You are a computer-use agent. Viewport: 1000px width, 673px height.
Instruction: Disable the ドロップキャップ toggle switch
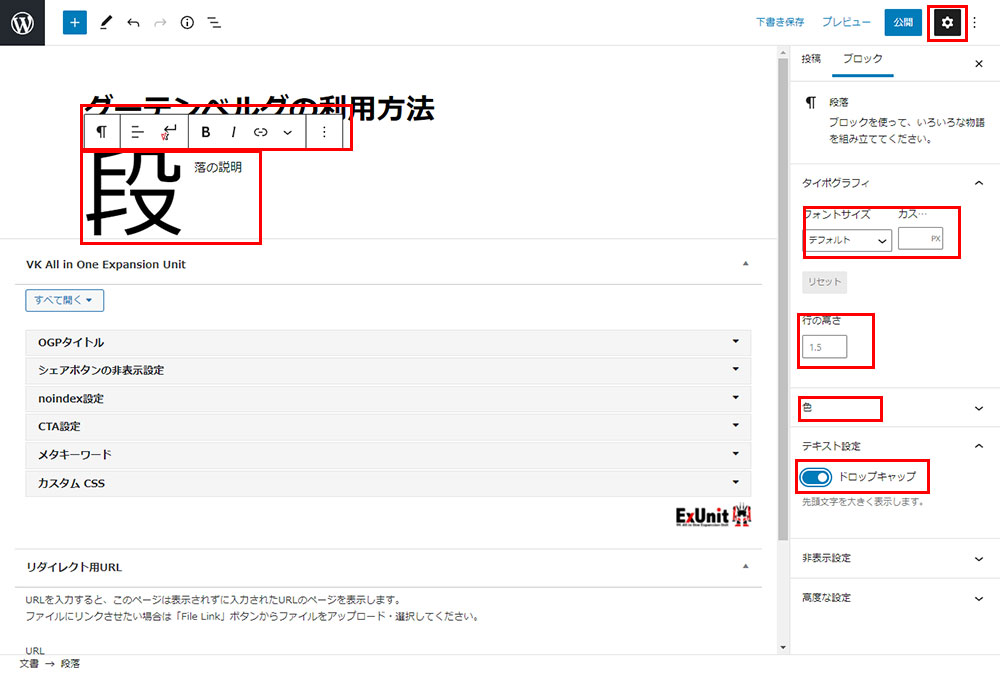coord(816,477)
